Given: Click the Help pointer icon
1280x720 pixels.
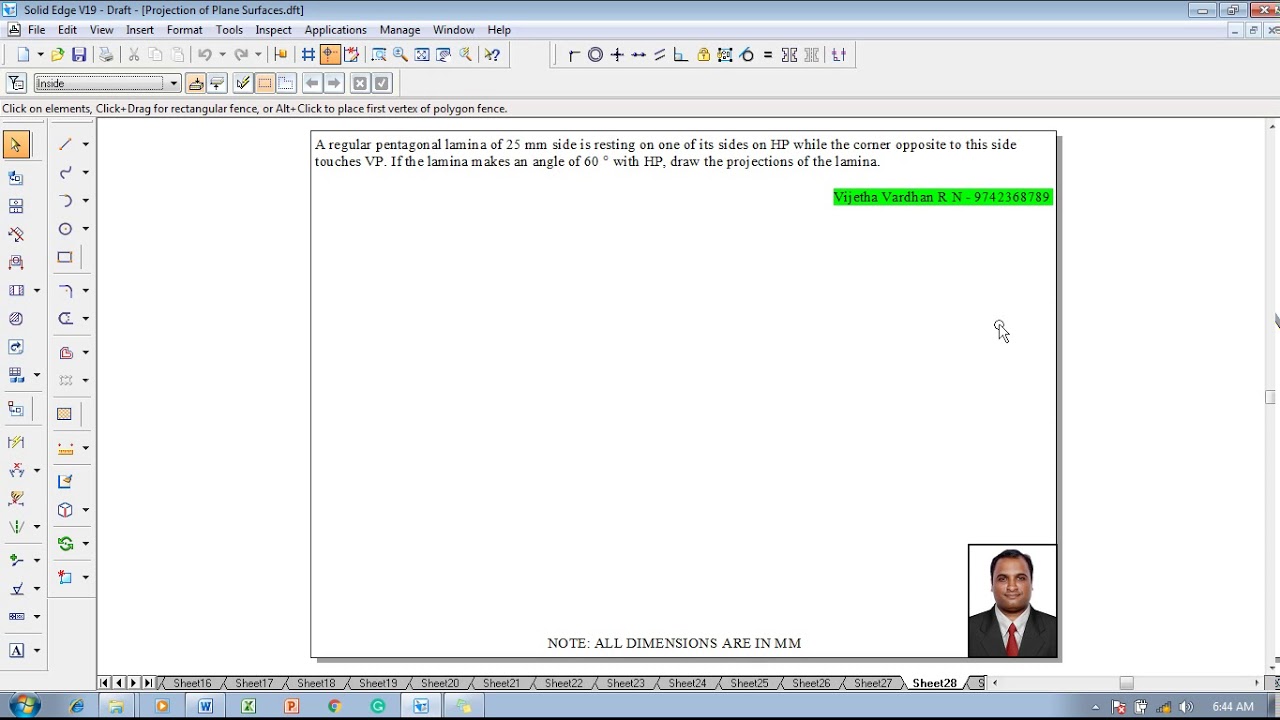Looking at the screenshot, I should [x=492, y=55].
